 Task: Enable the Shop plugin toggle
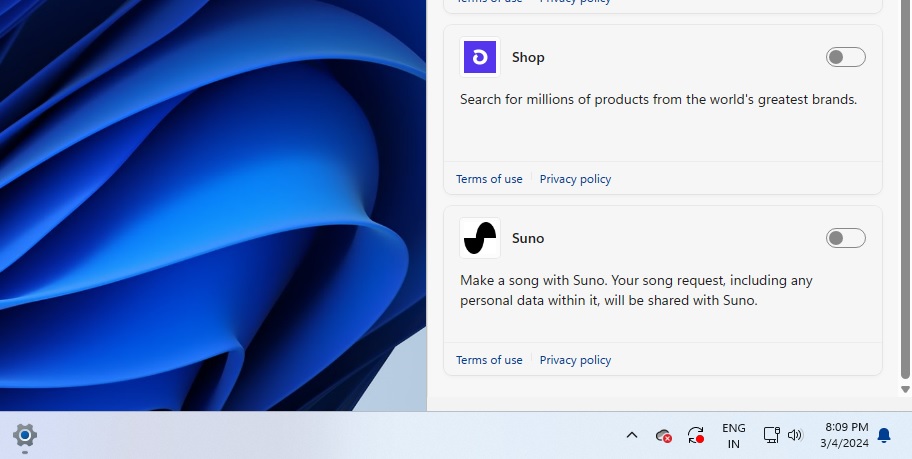(x=845, y=57)
